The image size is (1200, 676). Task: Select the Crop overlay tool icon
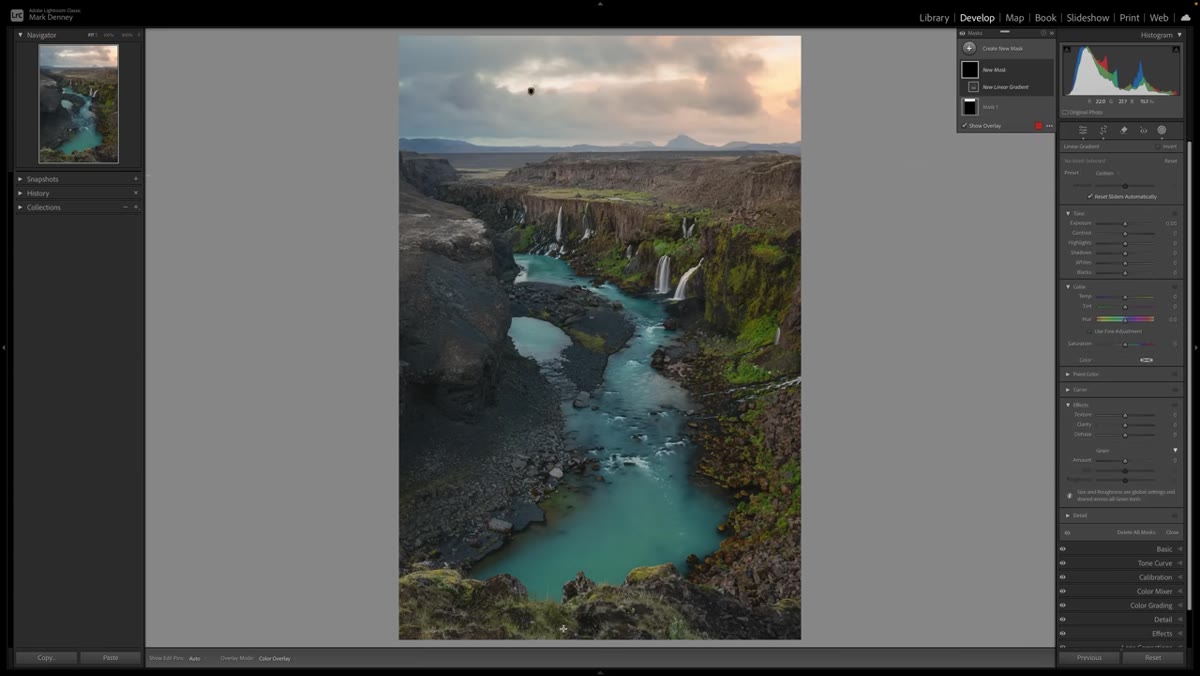tap(1103, 130)
